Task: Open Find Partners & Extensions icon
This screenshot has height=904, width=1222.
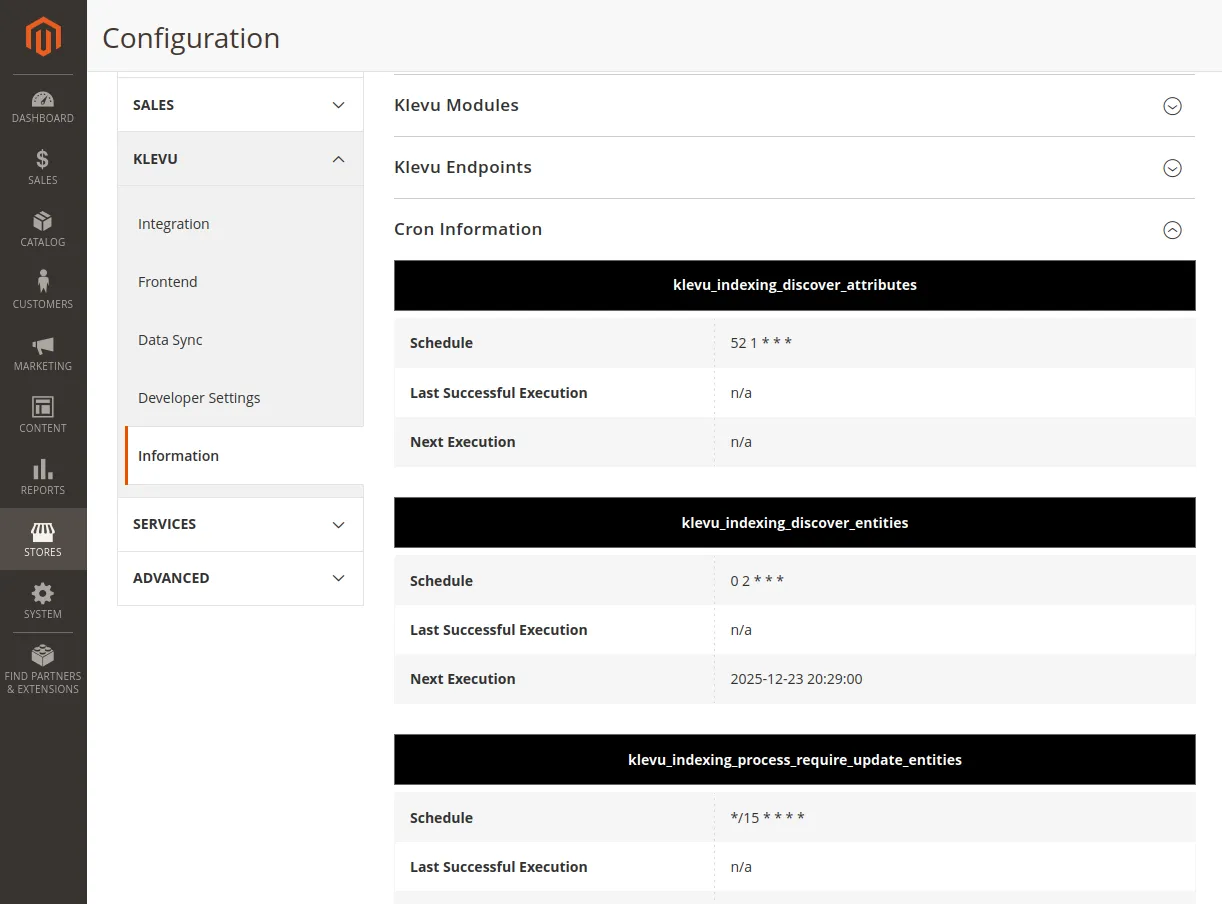Action: [43, 655]
